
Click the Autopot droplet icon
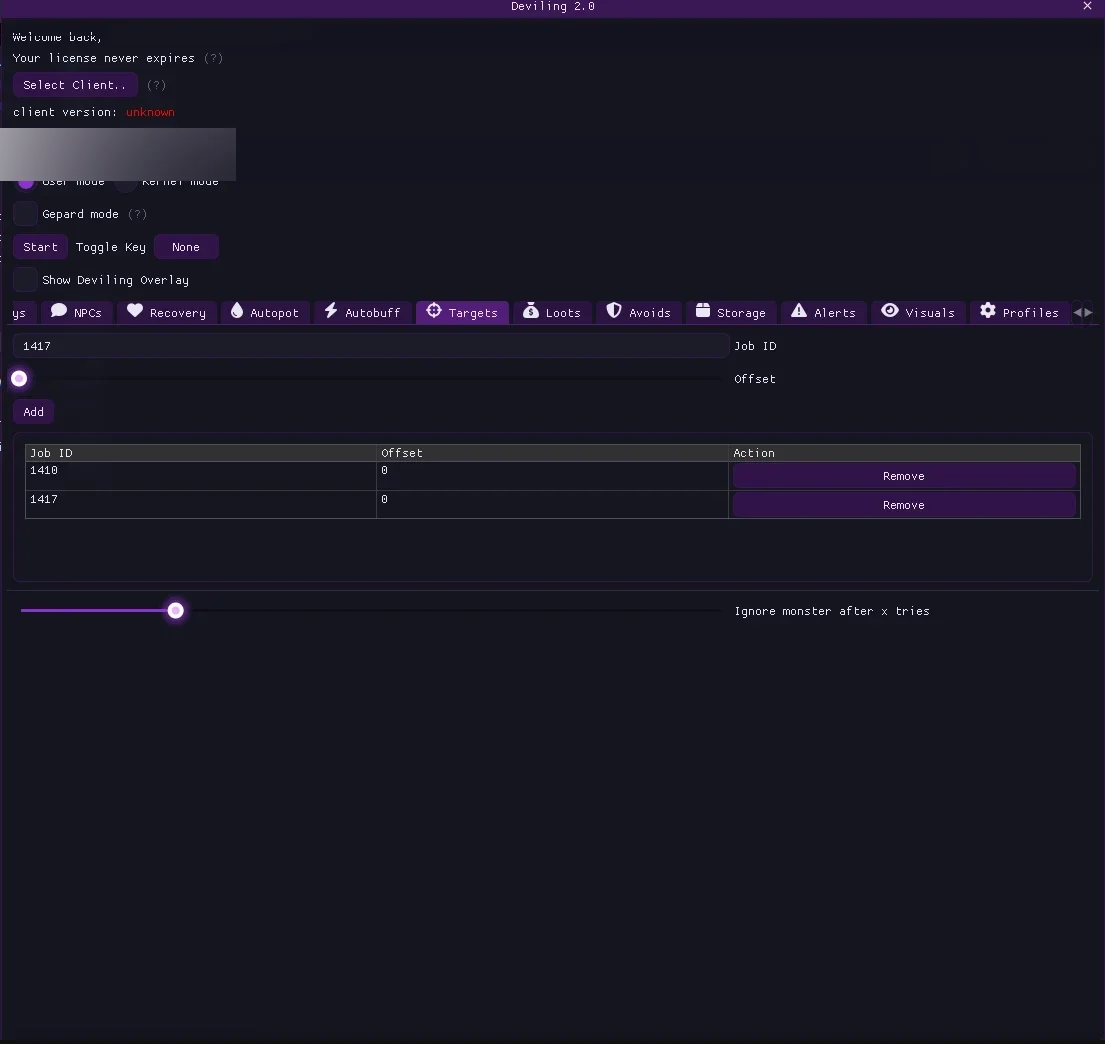tap(237, 311)
